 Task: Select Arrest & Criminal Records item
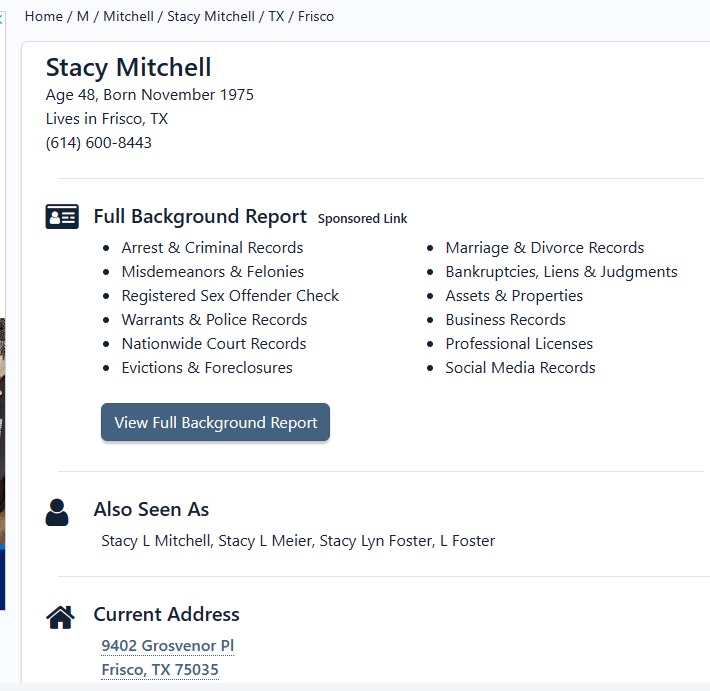pyautogui.click(x=212, y=248)
